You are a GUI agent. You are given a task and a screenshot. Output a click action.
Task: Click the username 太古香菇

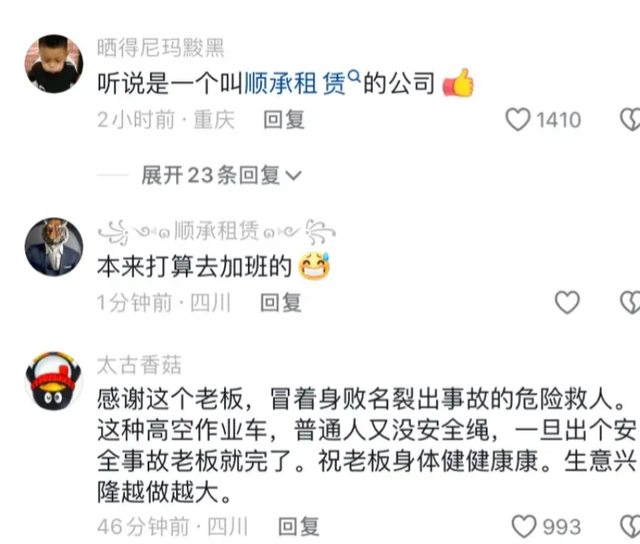pyautogui.click(x=139, y=365)
